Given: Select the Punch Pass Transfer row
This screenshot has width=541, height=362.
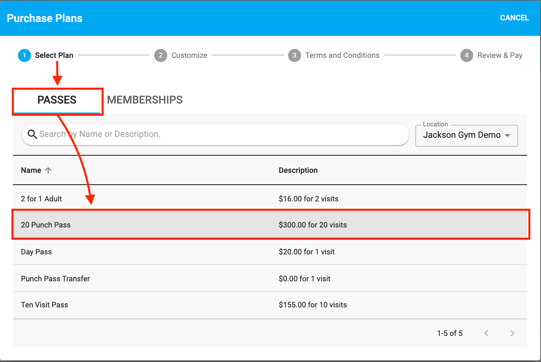Looking at the screenshot, I should click(x=270, y=278).
